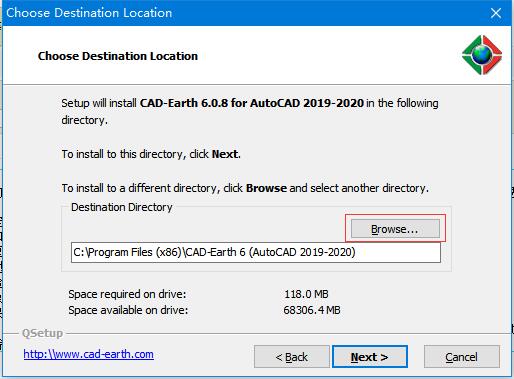514x379 pixels.
Task: Open the Browse... directory chooser
Action: [395, 229]
